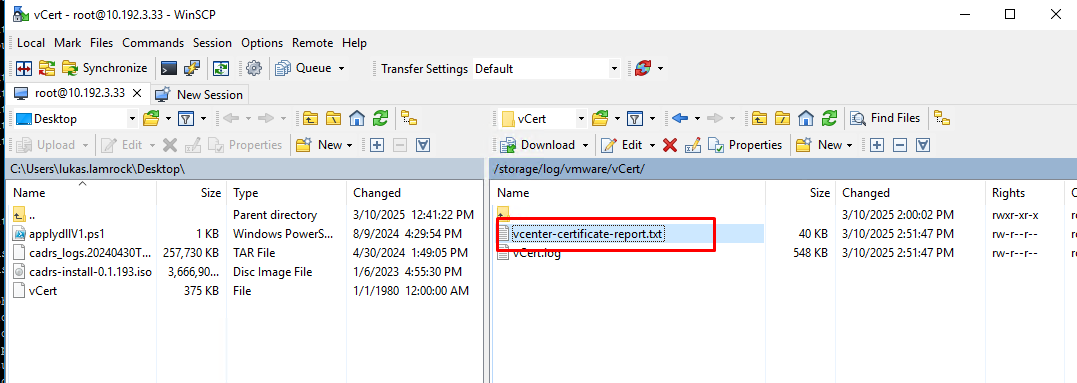1077x383 pixels.
Task: Click the Synchronize button
Action: (104, 68)
